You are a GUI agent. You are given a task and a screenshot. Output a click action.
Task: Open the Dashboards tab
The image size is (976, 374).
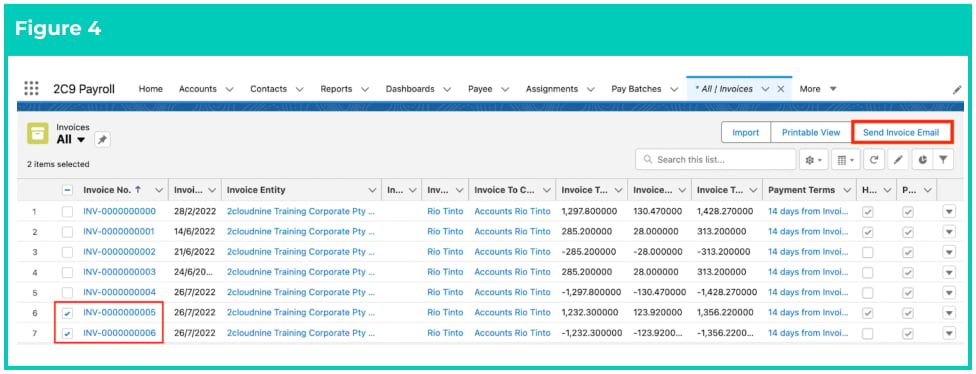[410, 89]
